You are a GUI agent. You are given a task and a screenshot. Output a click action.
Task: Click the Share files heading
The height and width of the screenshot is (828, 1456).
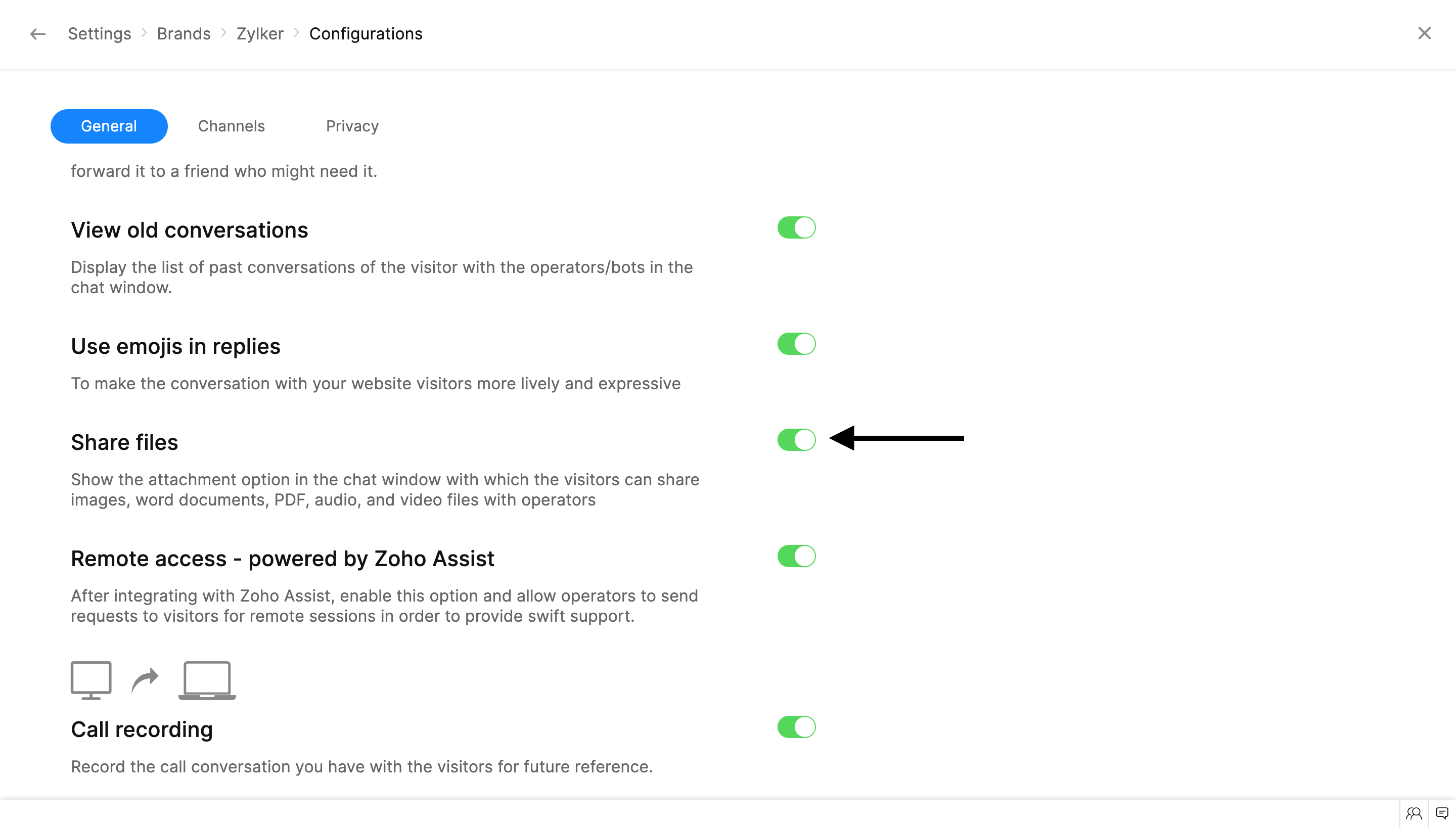124,442
